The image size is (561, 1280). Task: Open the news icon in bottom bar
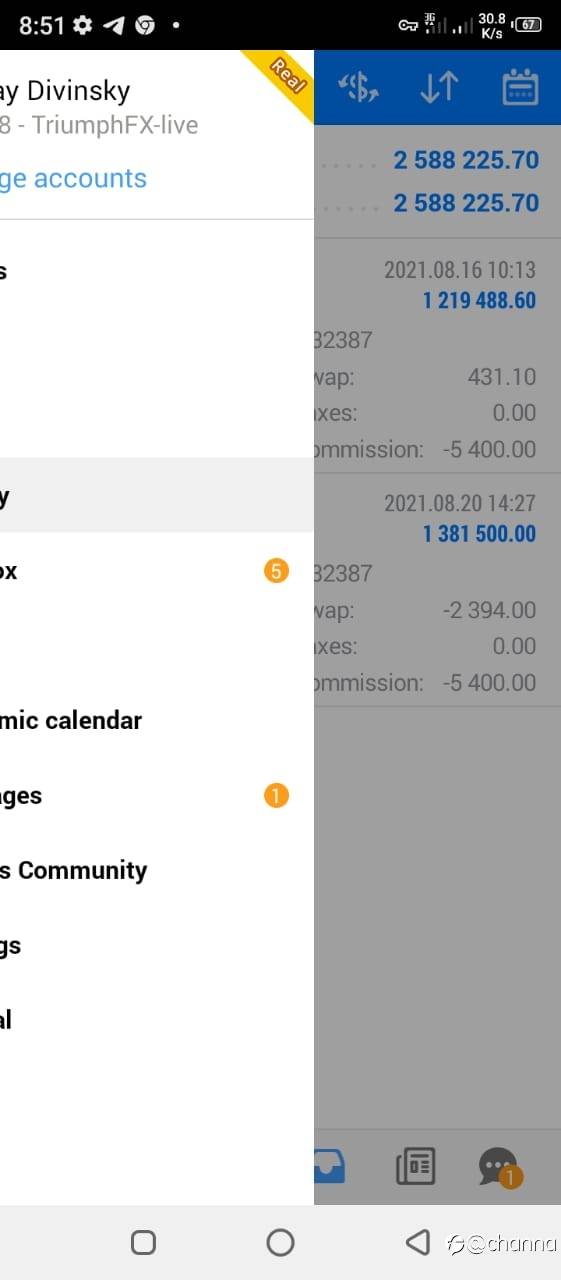coord(415,1167)
